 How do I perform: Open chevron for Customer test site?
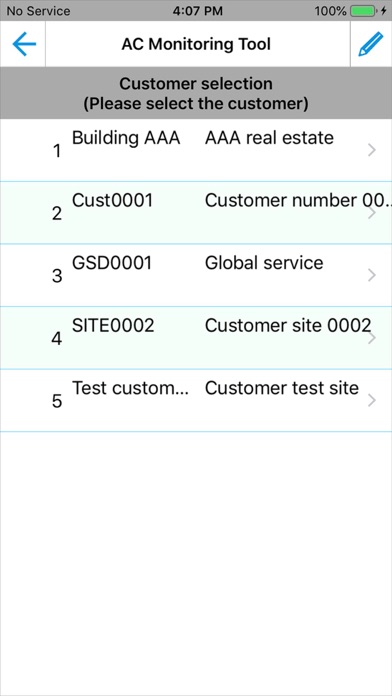372,401
